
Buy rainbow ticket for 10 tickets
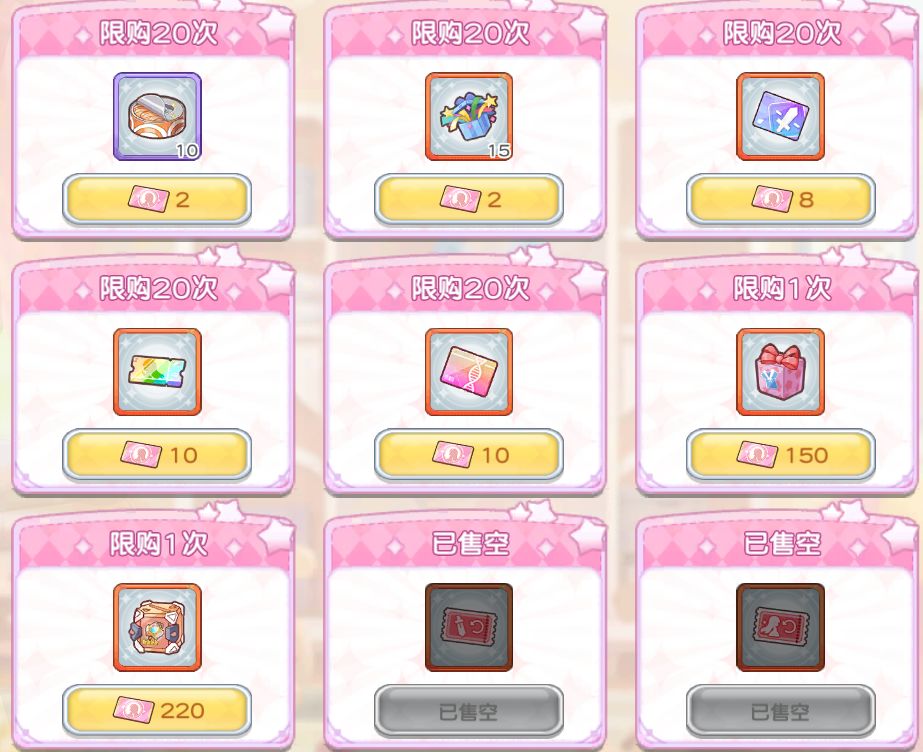coord(157,455)
